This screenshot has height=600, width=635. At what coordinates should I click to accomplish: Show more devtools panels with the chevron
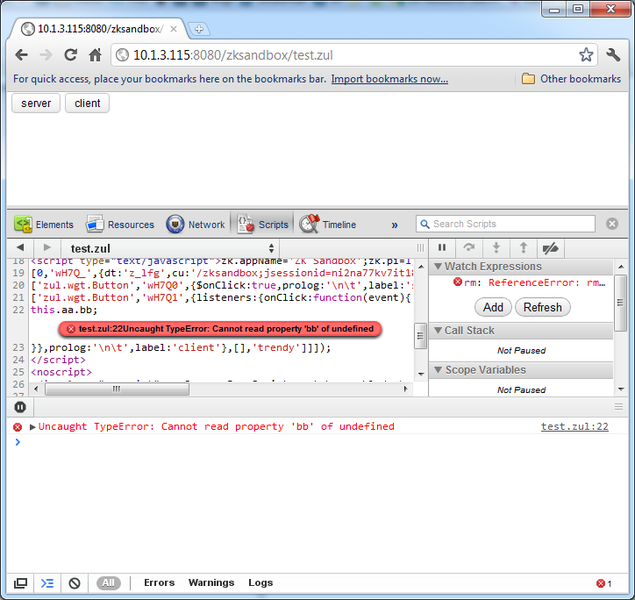point(394,225)
